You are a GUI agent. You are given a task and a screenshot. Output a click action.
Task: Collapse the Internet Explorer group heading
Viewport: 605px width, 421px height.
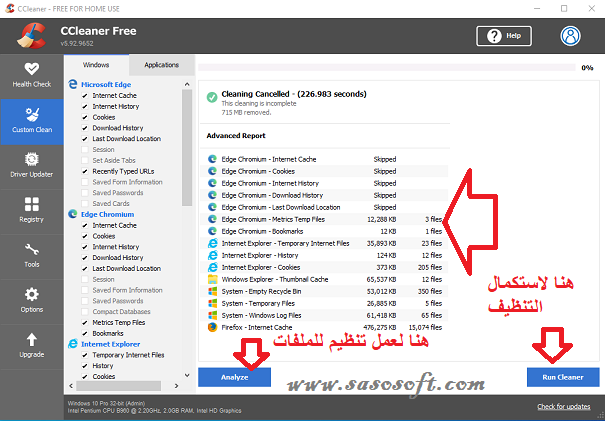[110, 344]
